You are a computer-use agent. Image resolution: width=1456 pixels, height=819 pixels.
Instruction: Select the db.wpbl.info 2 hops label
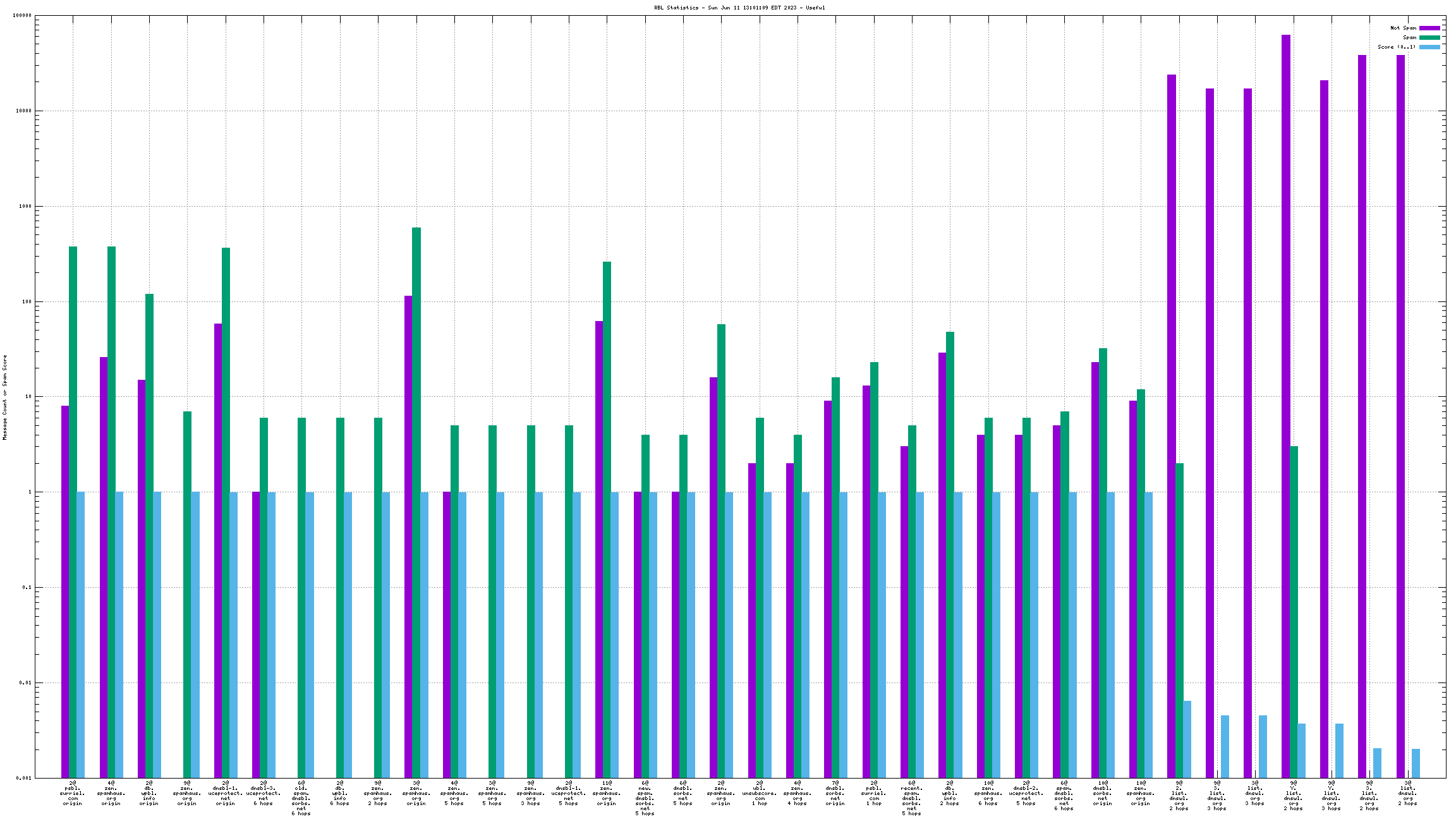tap(950, 793)
